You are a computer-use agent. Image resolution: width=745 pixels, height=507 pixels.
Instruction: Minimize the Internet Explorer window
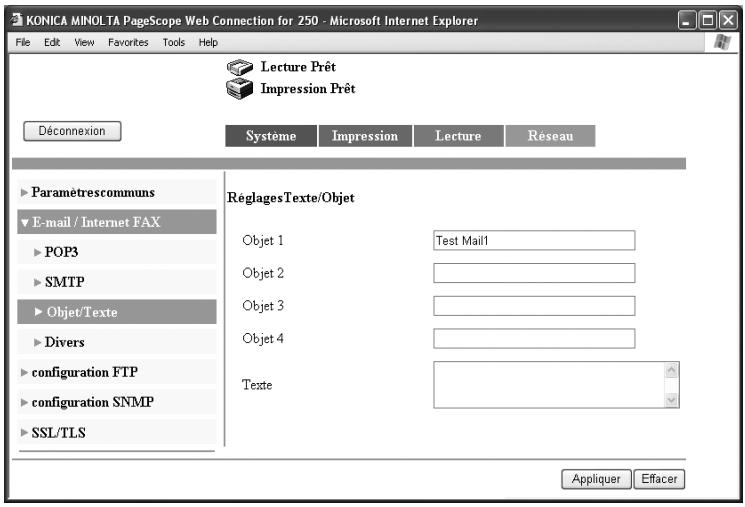[x=687, y=20]
